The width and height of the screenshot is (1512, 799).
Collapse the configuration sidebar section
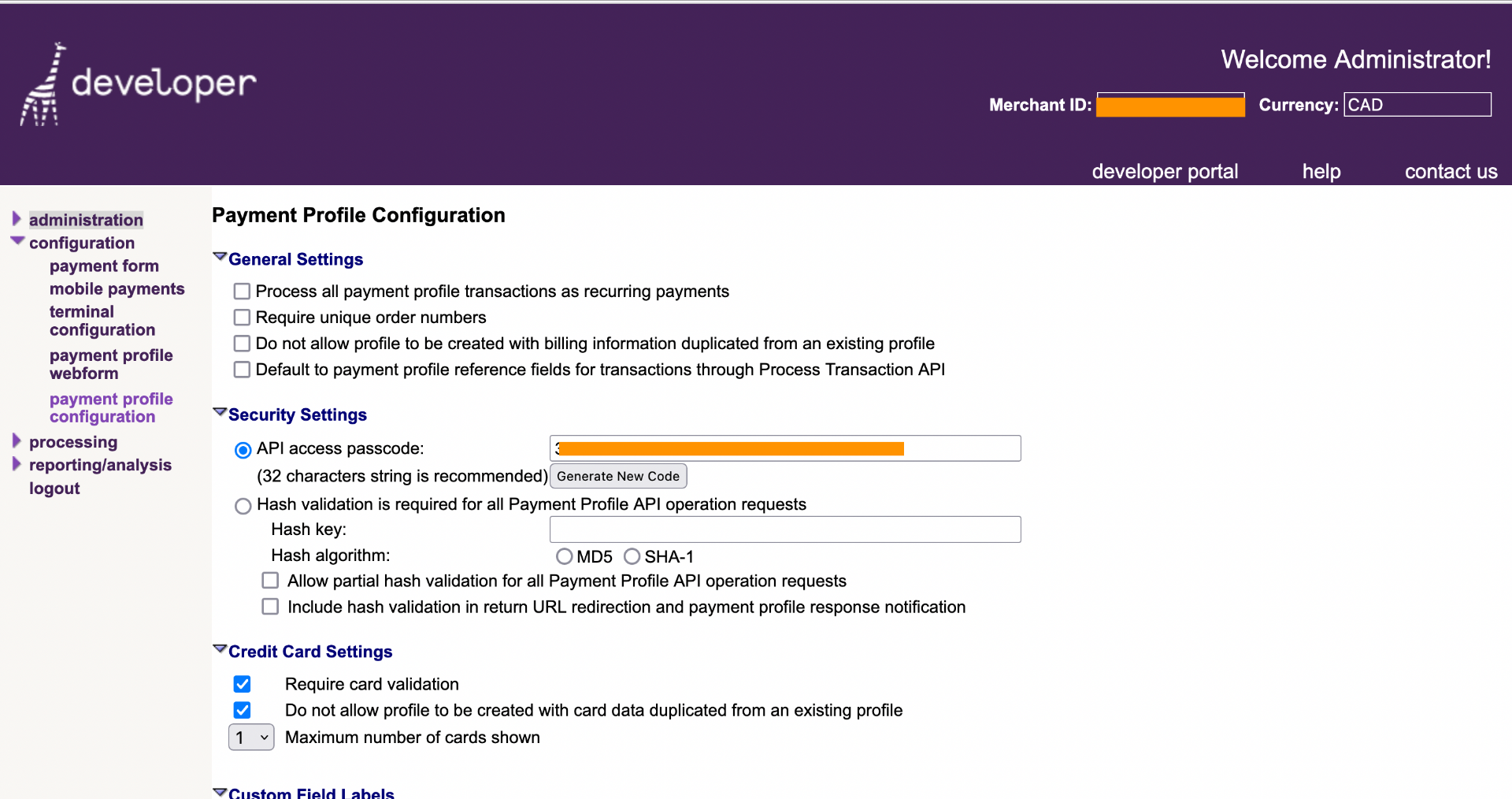pyautogui.click(x=17, y=241)
